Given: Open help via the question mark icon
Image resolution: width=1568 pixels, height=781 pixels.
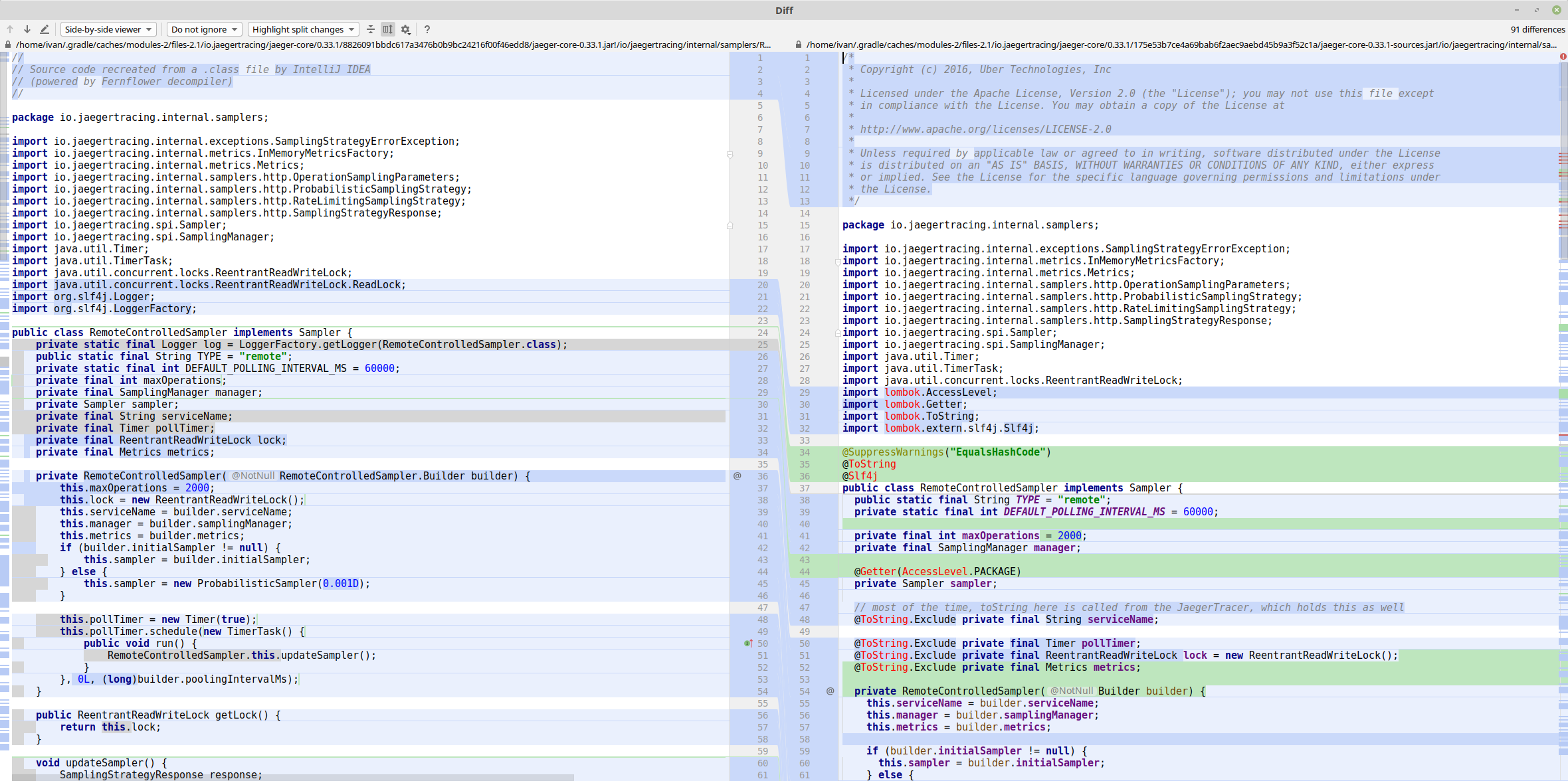Looking at the screenshot, I should click(x=427, y=29).
